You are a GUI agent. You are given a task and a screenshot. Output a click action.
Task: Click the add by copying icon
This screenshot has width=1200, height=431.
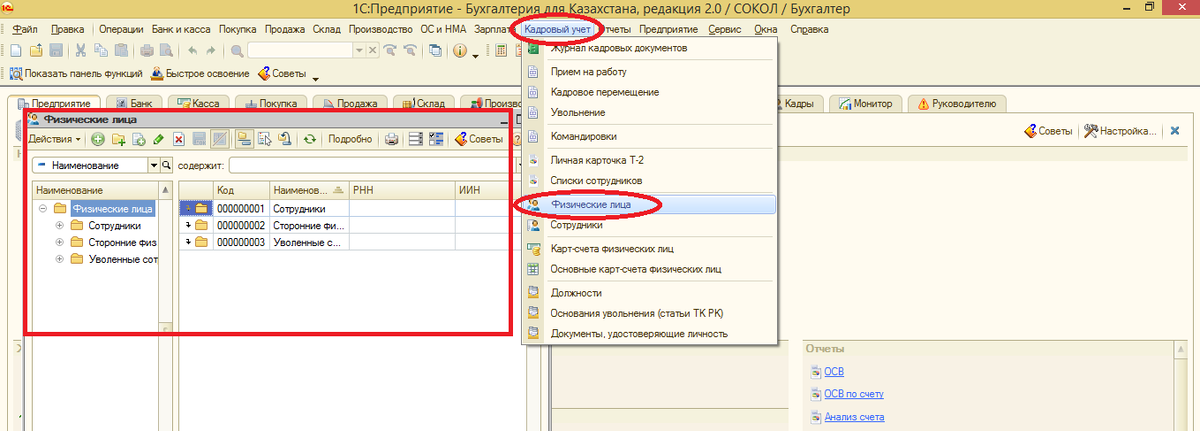point(138,139)
